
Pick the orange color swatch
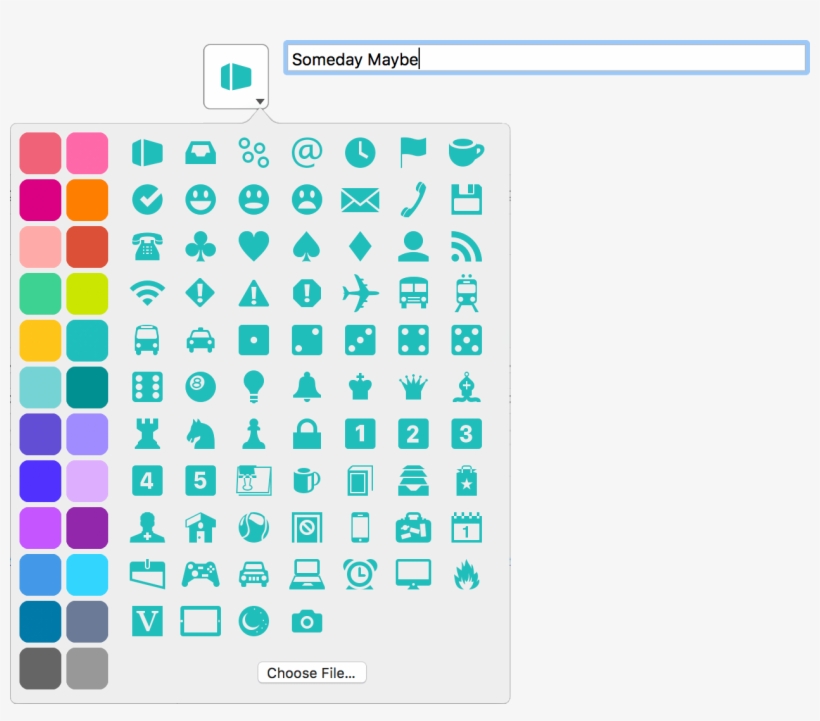87,199
